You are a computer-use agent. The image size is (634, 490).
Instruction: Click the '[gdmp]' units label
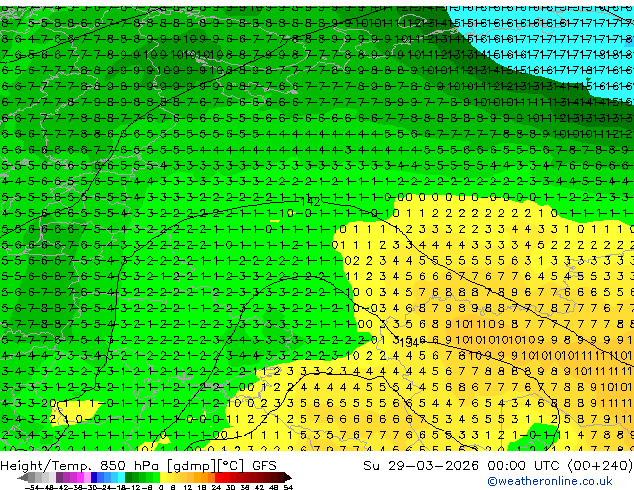[189, 466]
